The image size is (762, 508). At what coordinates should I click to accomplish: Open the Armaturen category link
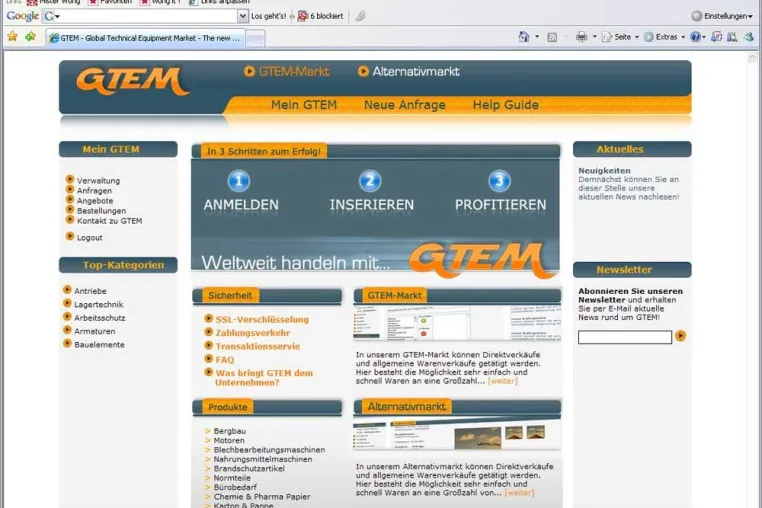[95, 332]
